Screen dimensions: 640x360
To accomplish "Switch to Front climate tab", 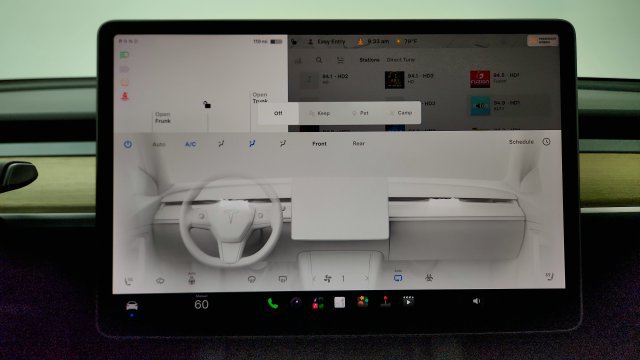I will [x=319, y=144].
